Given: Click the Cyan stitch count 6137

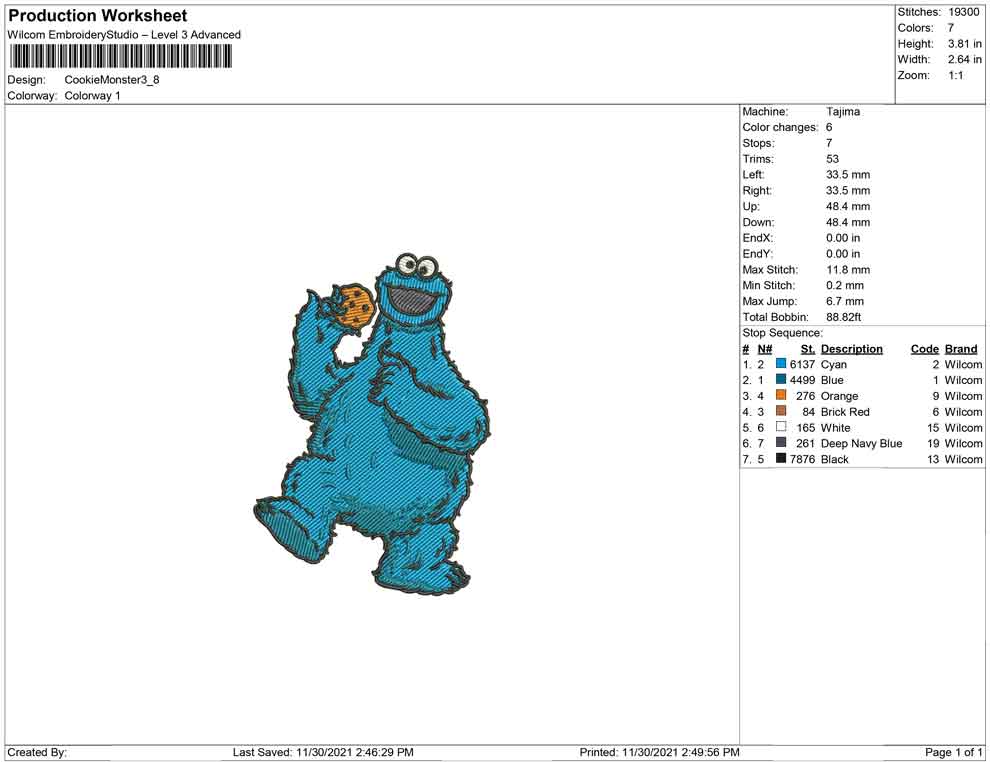Looking at the screenshot, I should click(x=802, y=364).
